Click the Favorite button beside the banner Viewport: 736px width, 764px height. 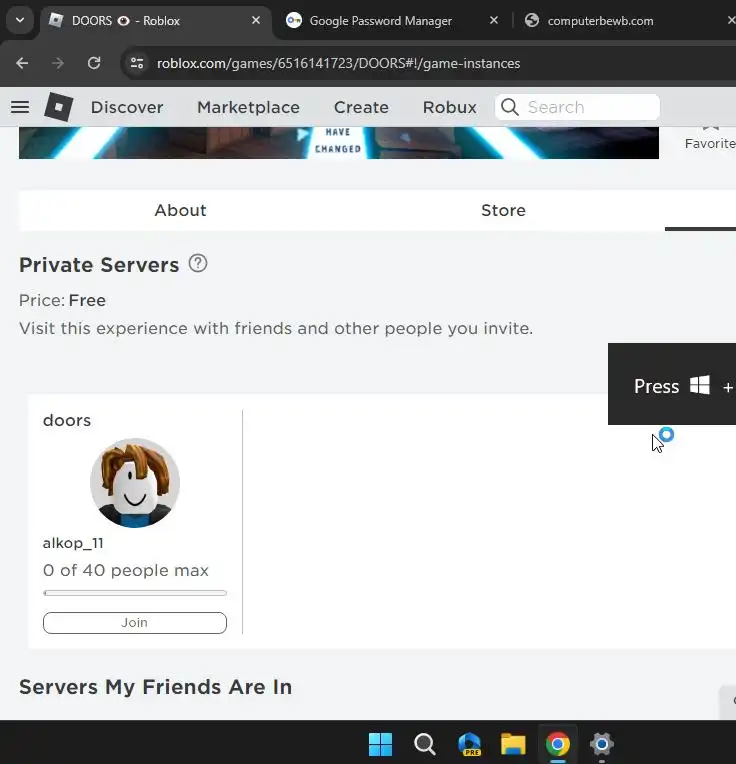(x=710, y=138)
